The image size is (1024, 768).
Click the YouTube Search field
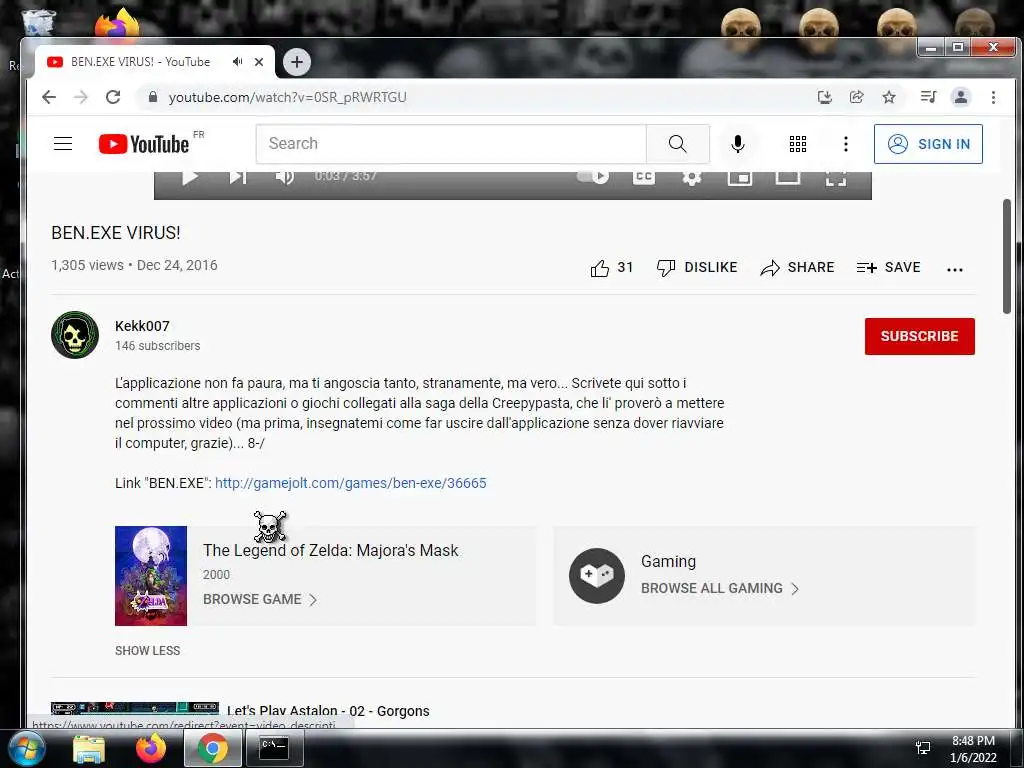coord(451,144)
